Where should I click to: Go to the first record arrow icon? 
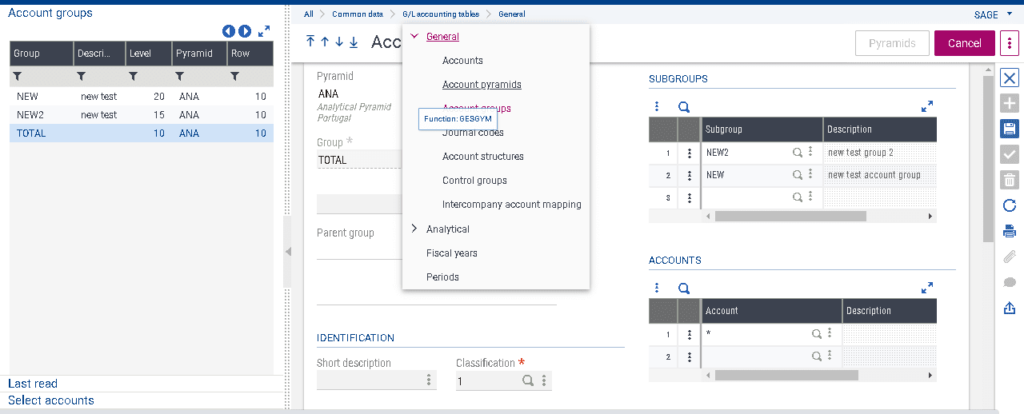(x=311, y=41)
